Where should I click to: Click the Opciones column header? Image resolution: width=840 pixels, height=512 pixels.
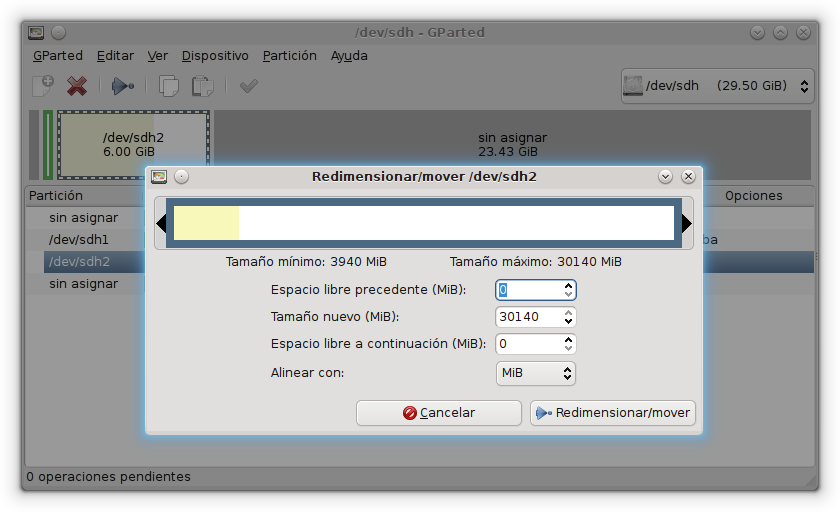pos(753,195)
